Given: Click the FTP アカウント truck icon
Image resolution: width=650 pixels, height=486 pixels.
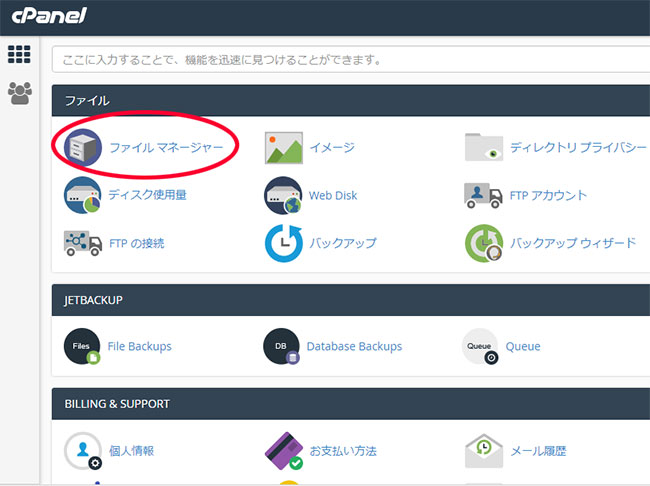Looking at the screenshot, I should 483,195.
